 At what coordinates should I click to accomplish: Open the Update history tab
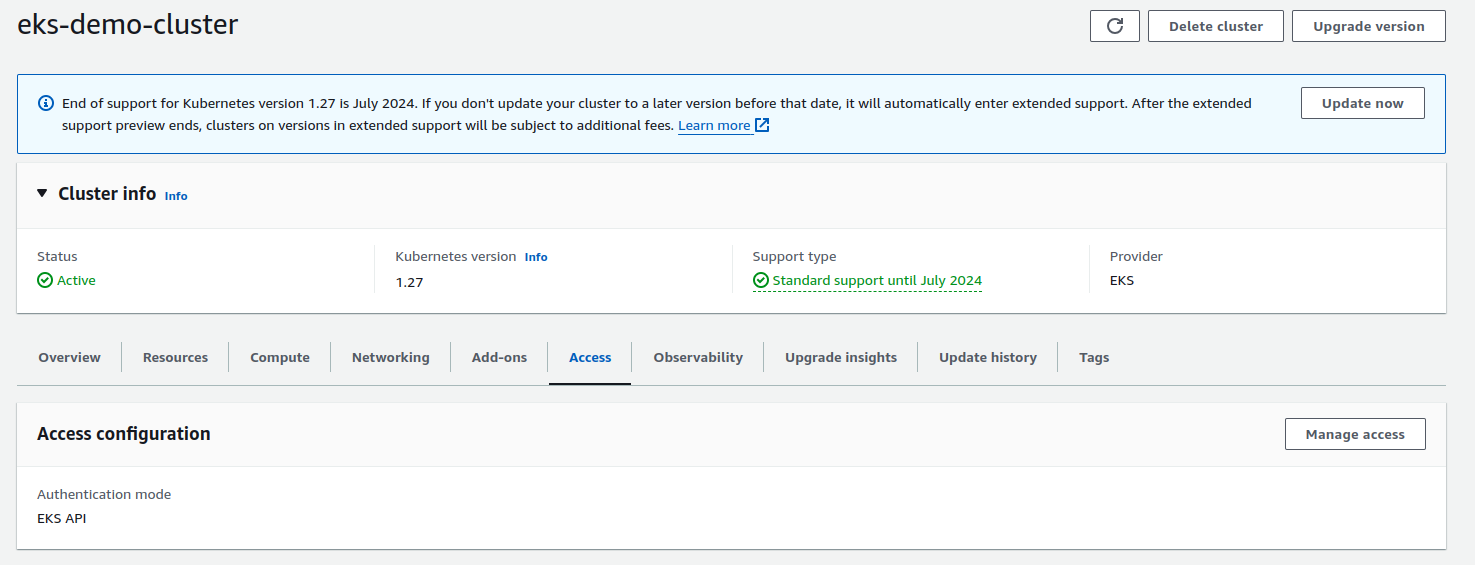click(x=988, y=357)
